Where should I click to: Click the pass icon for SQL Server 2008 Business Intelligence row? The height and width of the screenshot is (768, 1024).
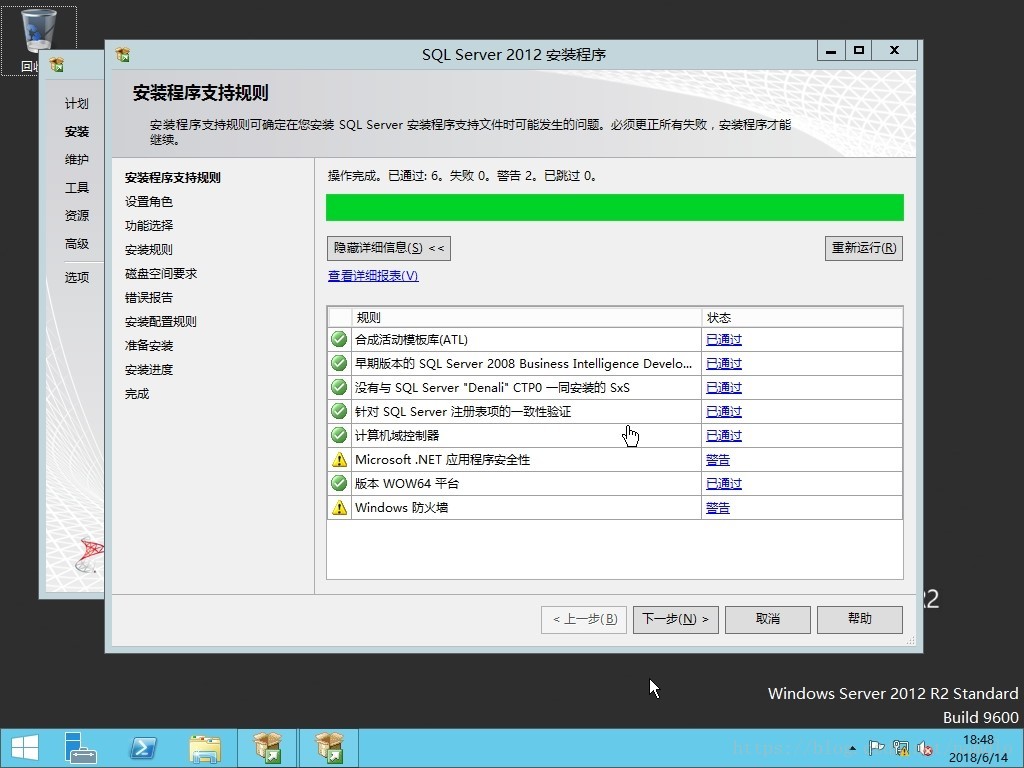coord(338,363)
